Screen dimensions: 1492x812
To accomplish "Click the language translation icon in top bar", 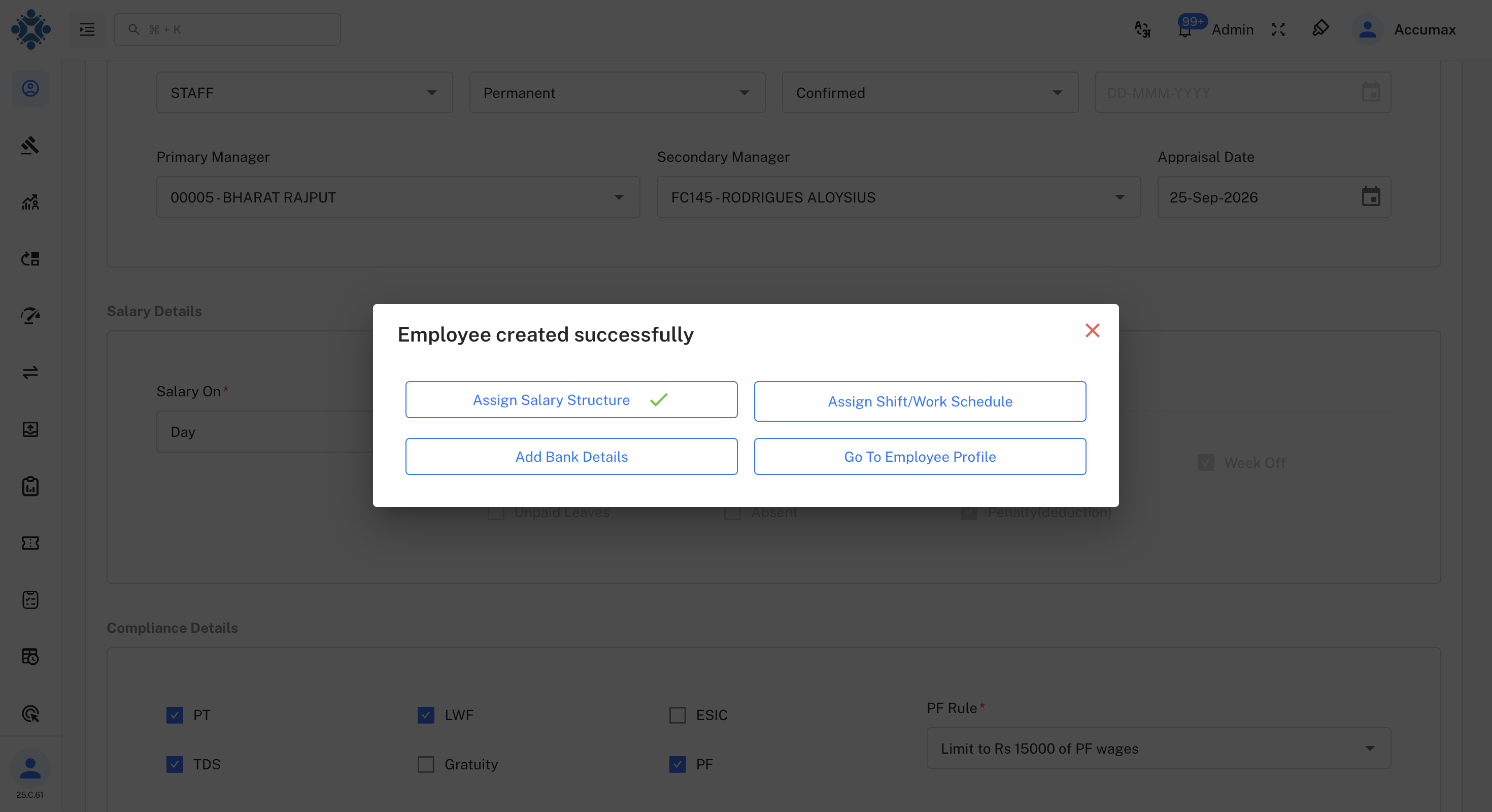I will 1142,29.
